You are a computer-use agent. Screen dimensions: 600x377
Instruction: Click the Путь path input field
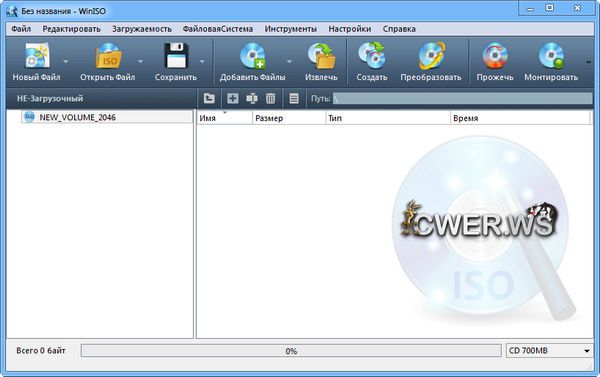(x=463, y=98)
